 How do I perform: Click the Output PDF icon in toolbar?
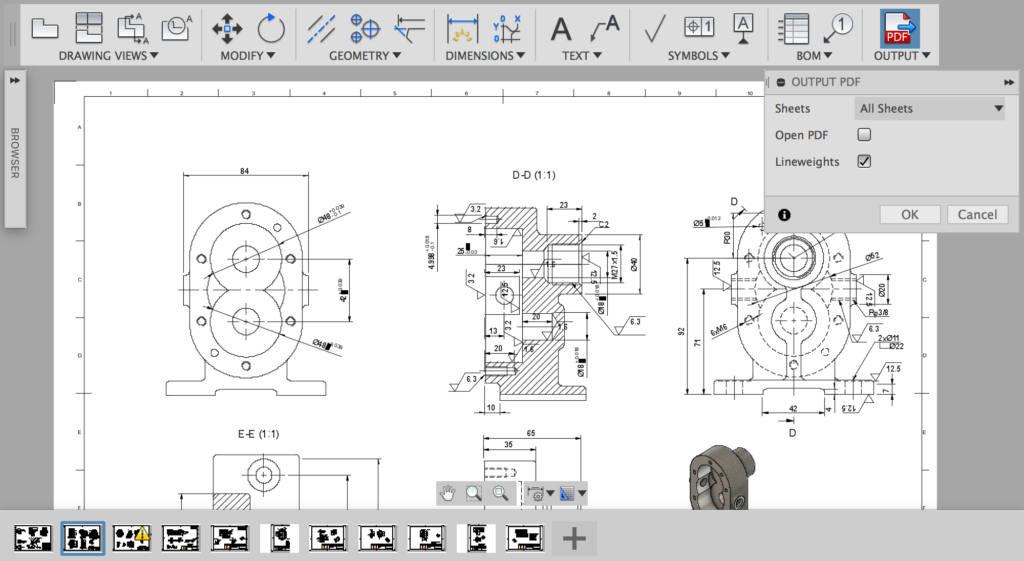click(x=898, y=28)
